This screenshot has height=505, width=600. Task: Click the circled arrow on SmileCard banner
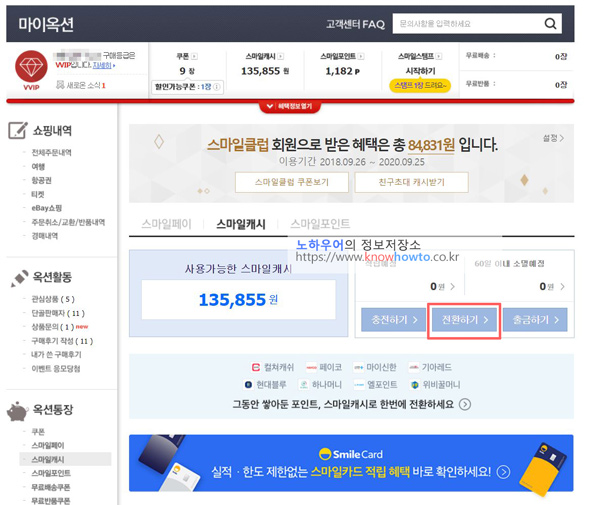[503, 472]
